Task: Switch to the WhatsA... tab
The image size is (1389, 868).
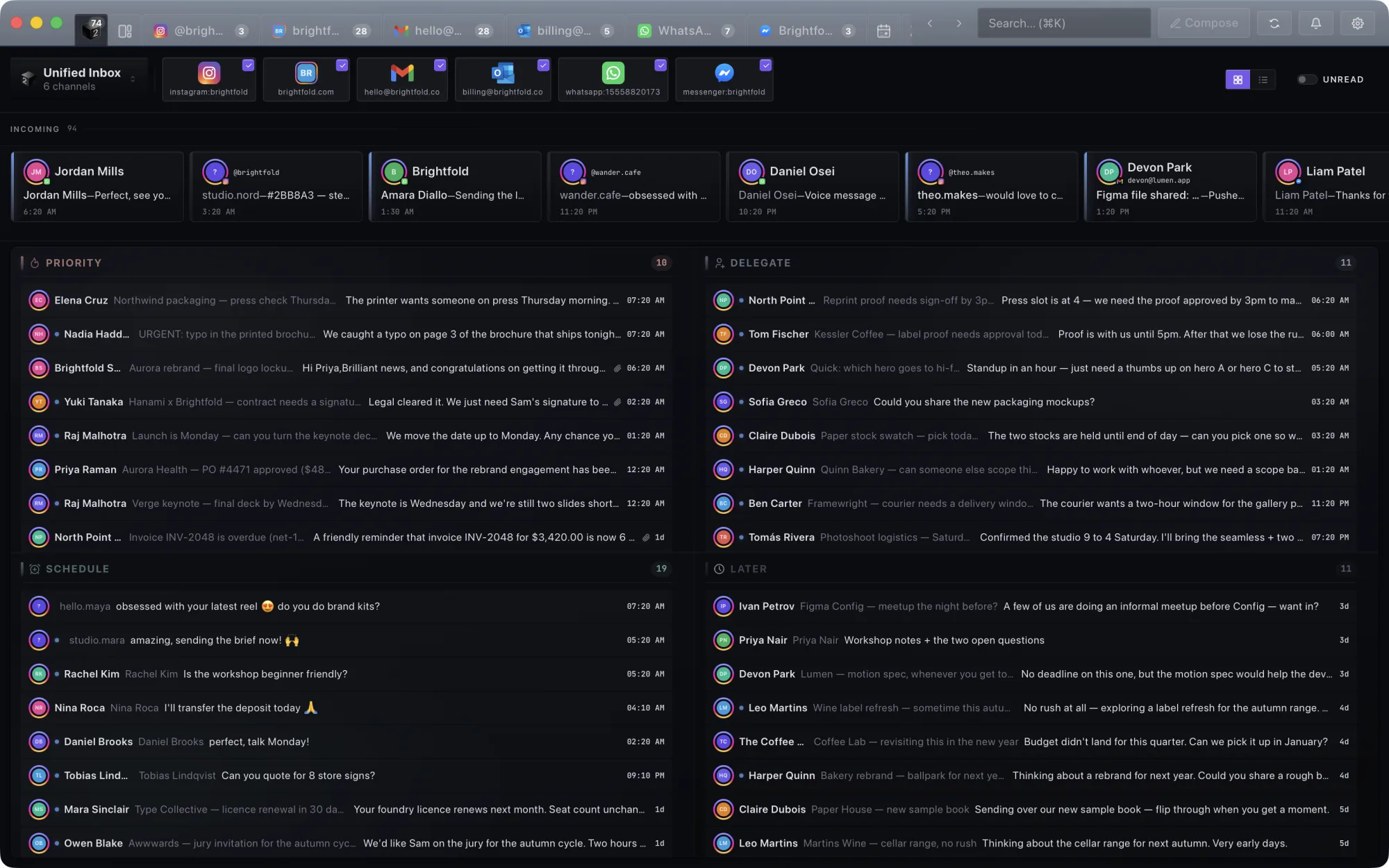Action: (685, 31)
